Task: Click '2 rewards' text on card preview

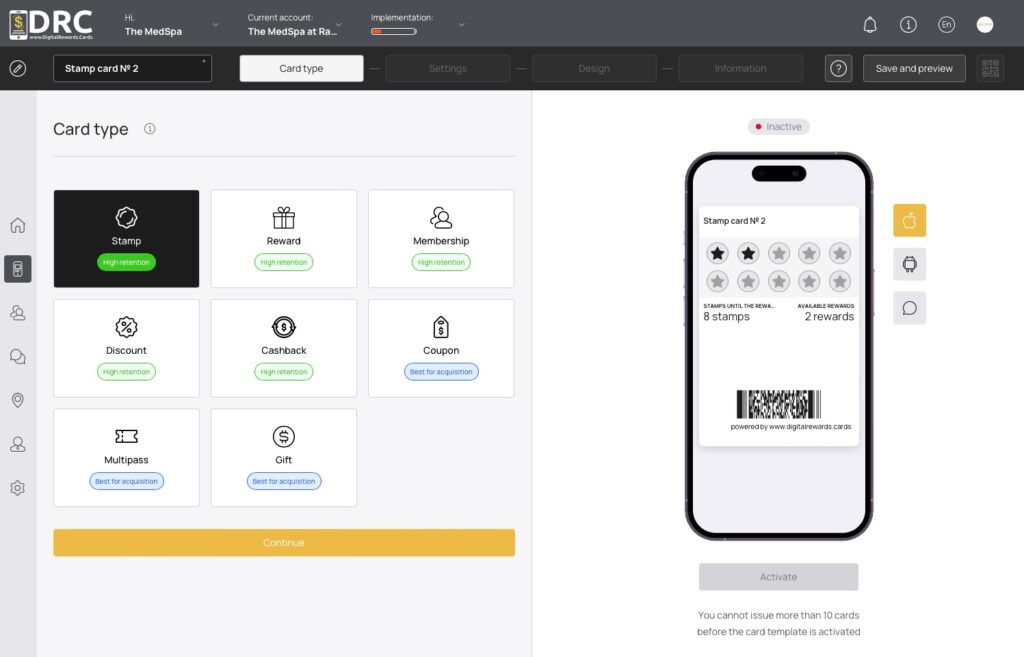Action: (829, 317)
